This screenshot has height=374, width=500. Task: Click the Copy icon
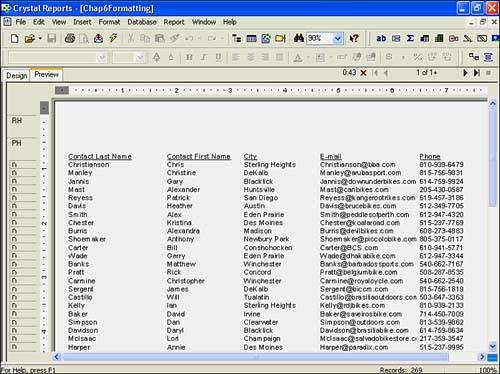tap(145, 38)
